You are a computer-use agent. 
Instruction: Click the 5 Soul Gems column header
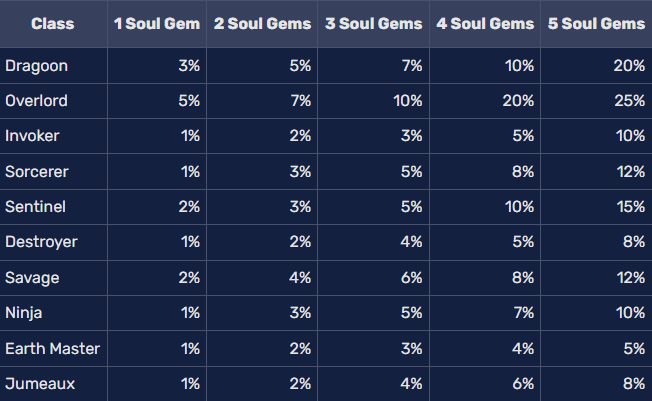[596, 23]
